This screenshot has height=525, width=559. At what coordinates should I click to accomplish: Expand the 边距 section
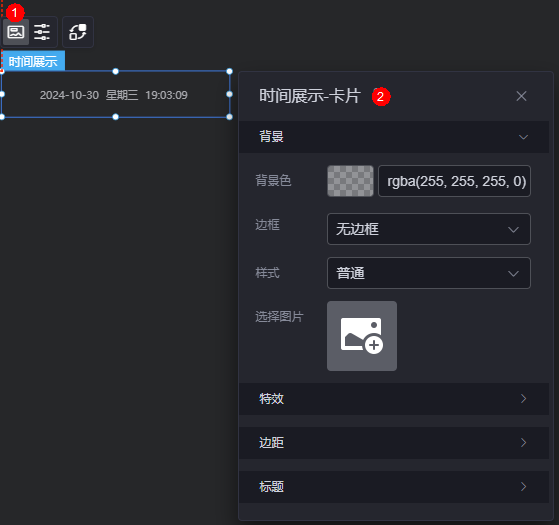tap(394, 443)
